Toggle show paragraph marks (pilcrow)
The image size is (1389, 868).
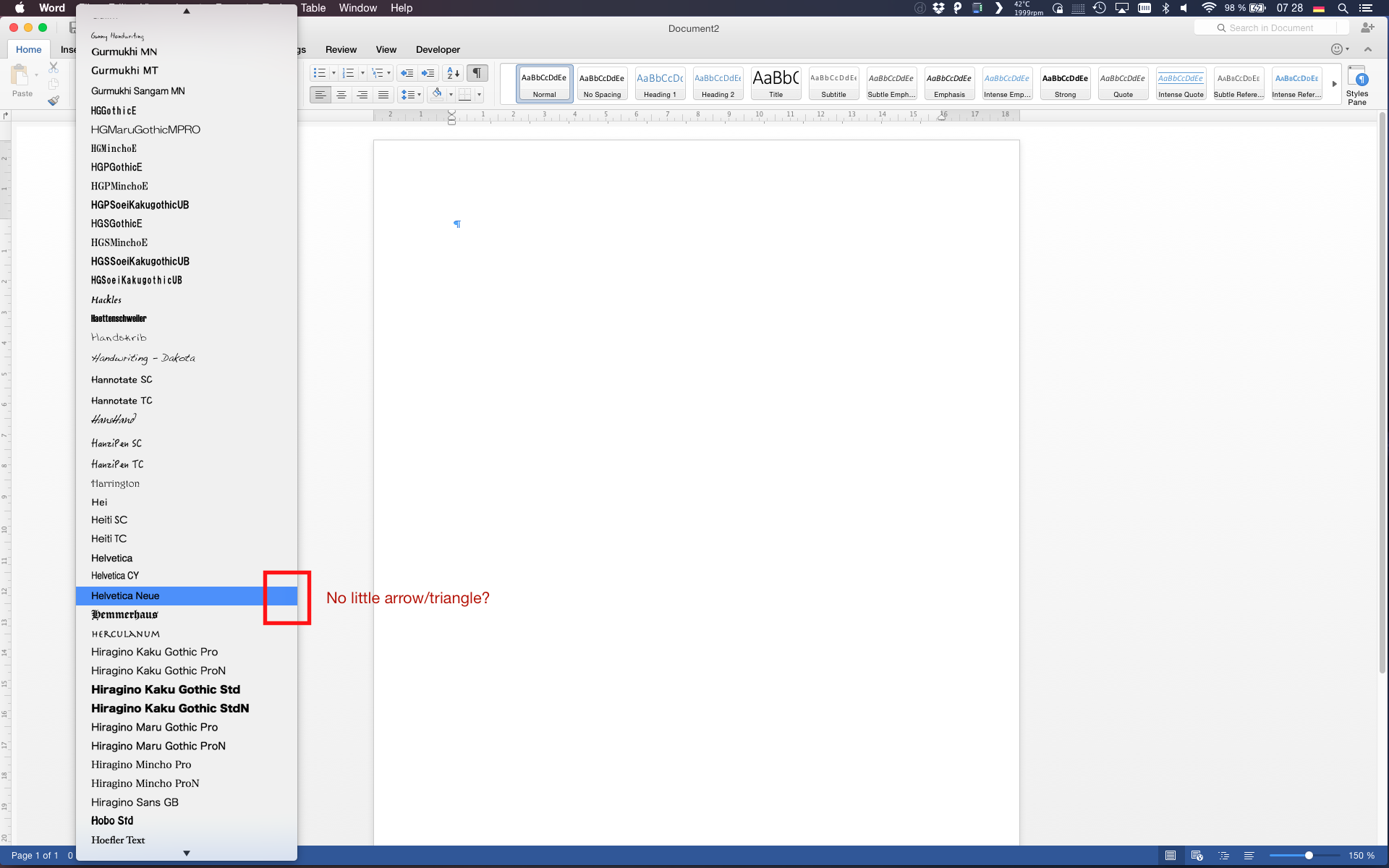(x=477, y=73)
